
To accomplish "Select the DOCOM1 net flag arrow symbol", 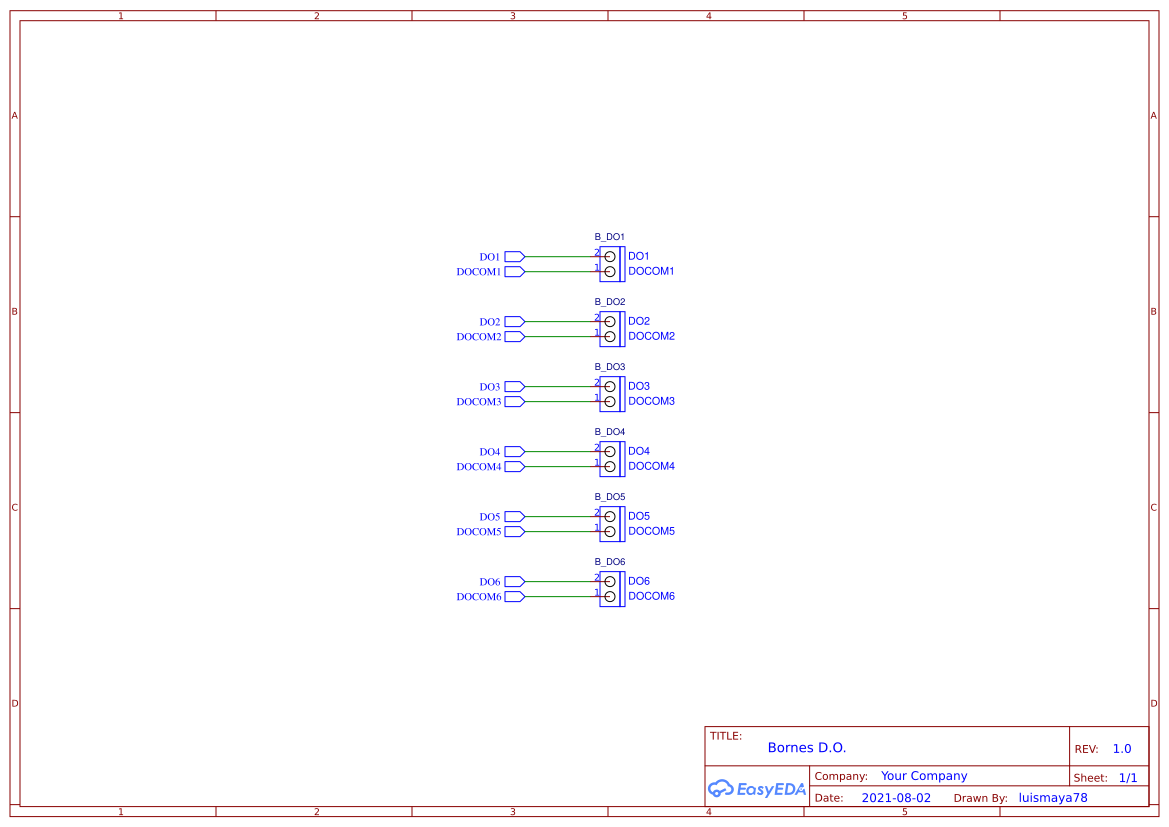I will (514, 271).
